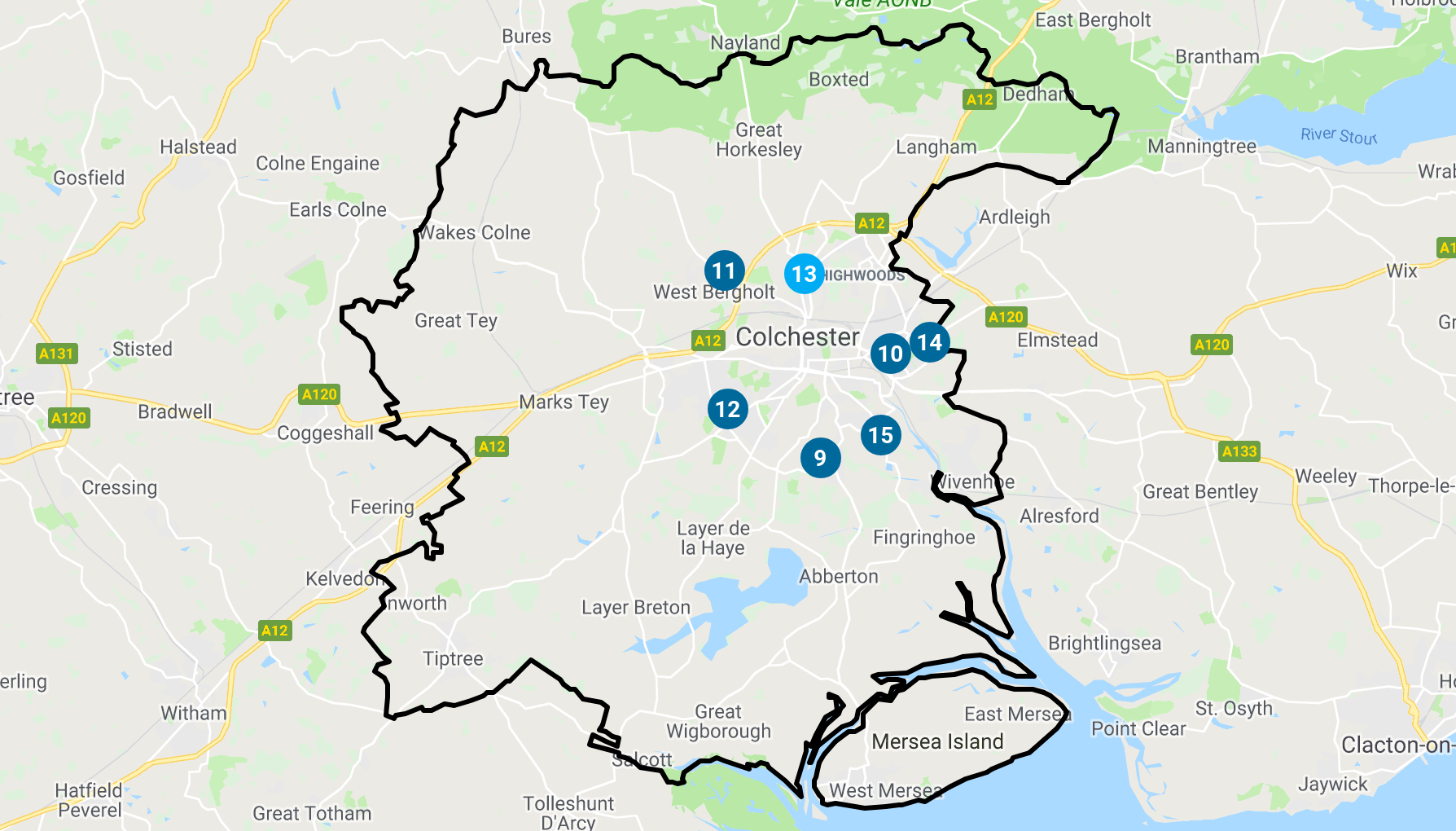This screenshot has width=1456, height=831.
Task: Click the A12 road badge near Colchester
Action: [708, 341]
